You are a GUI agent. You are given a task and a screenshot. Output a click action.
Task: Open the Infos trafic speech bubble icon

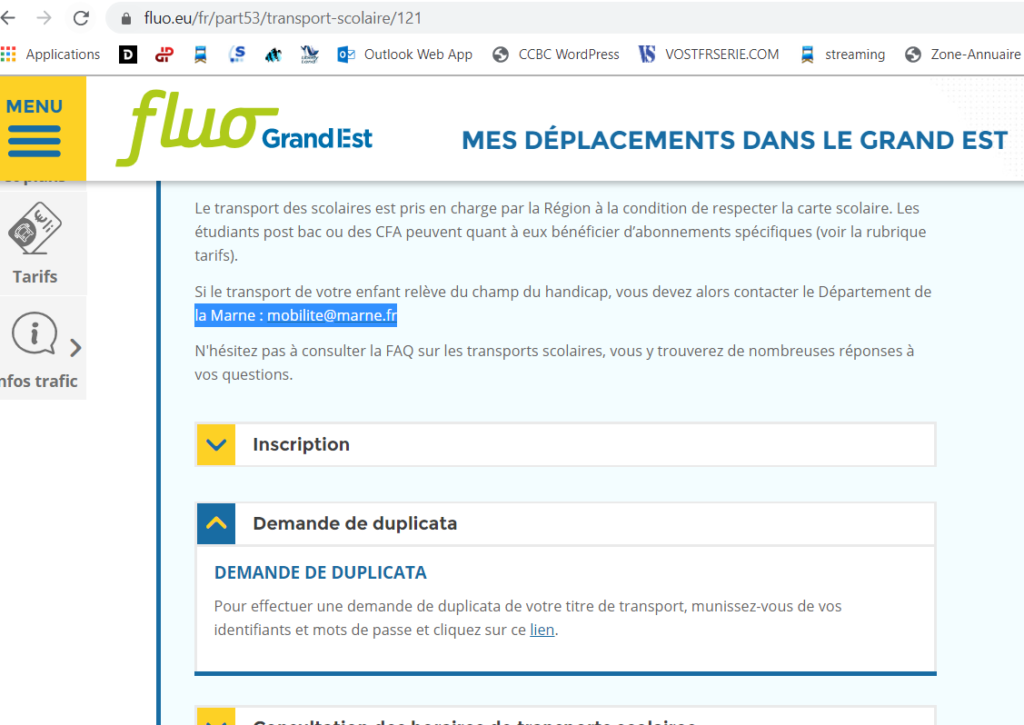[x=34, y=333]
